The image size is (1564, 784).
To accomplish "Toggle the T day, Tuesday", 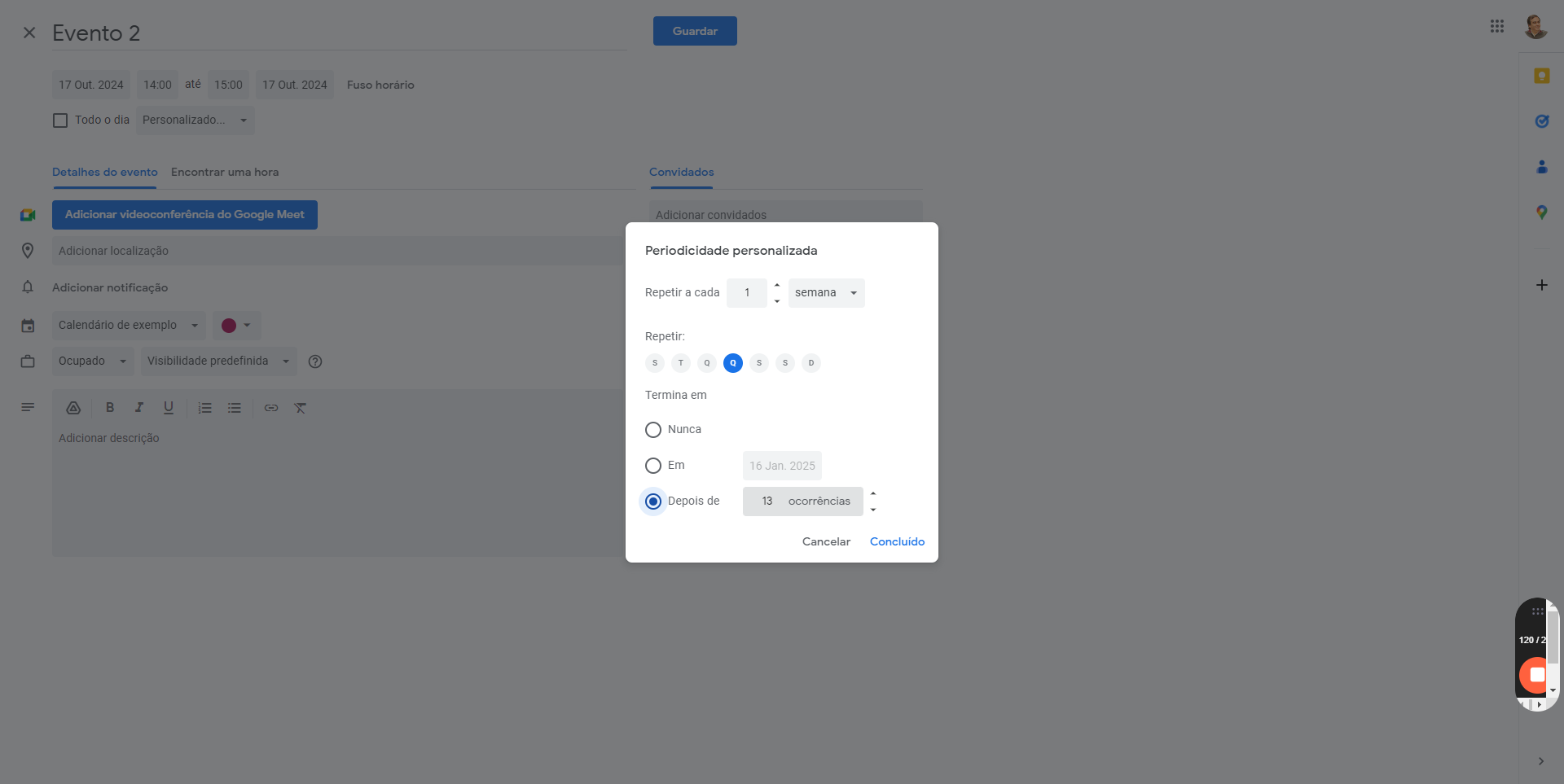I will [x=681, y=363].
